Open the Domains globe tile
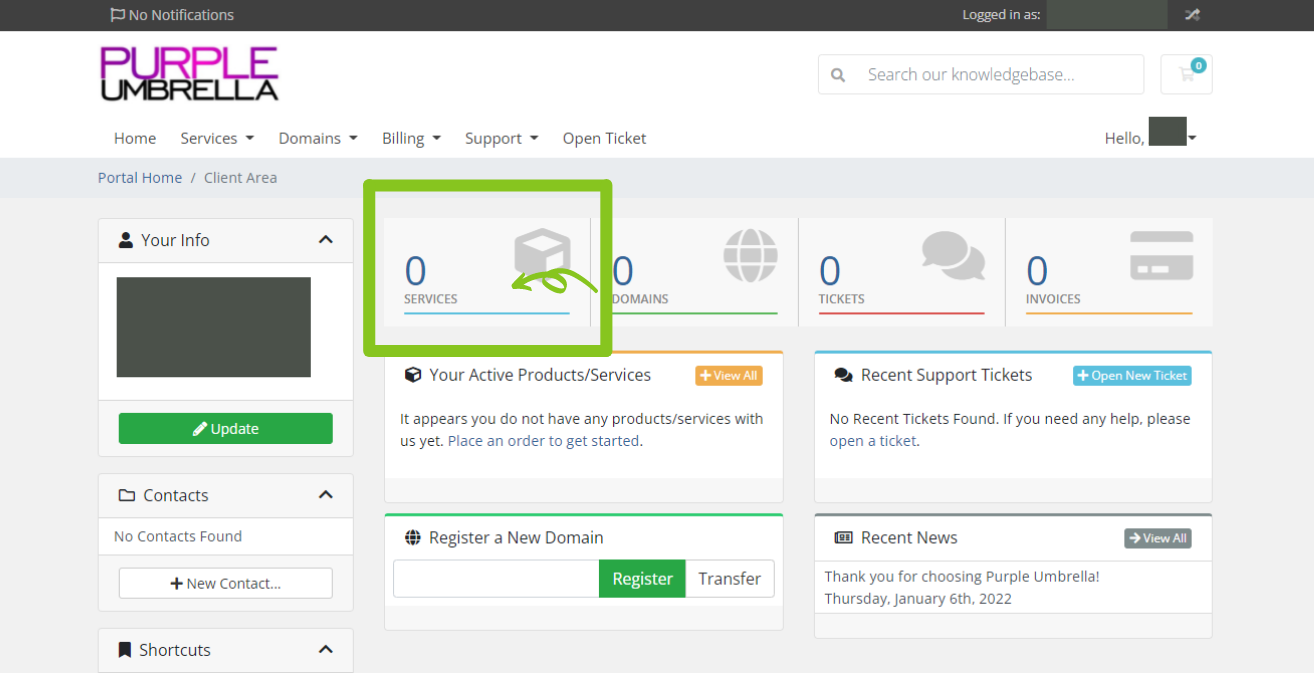This screenshot has height=673, width=1314. point(694,272)
